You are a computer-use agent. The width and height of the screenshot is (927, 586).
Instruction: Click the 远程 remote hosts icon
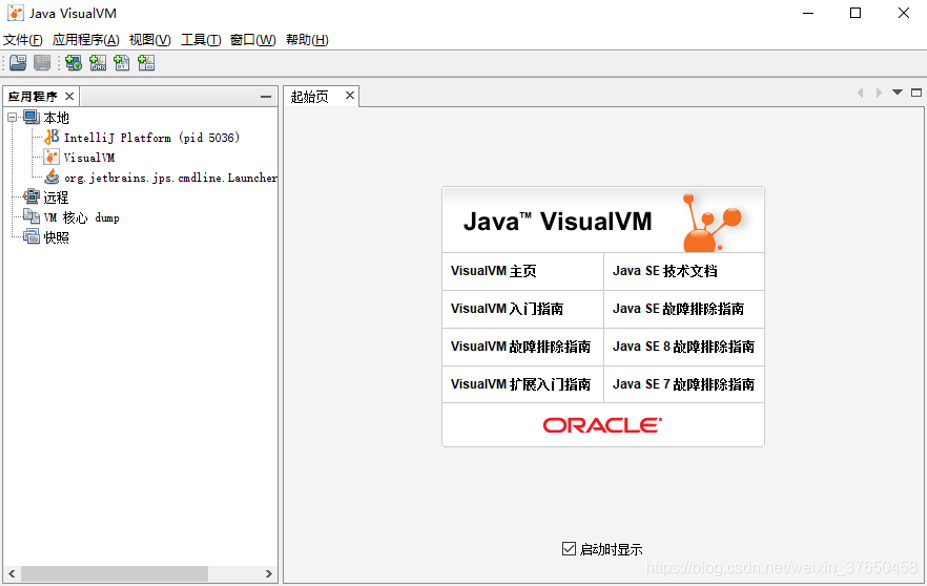[31, 197]
